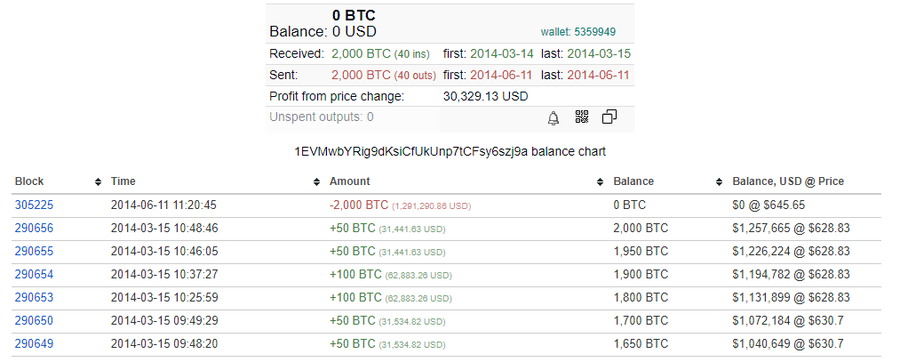Click the 1,950 BTC balance cell
This screenshot has height=362, width=900.
pos(641,251)
